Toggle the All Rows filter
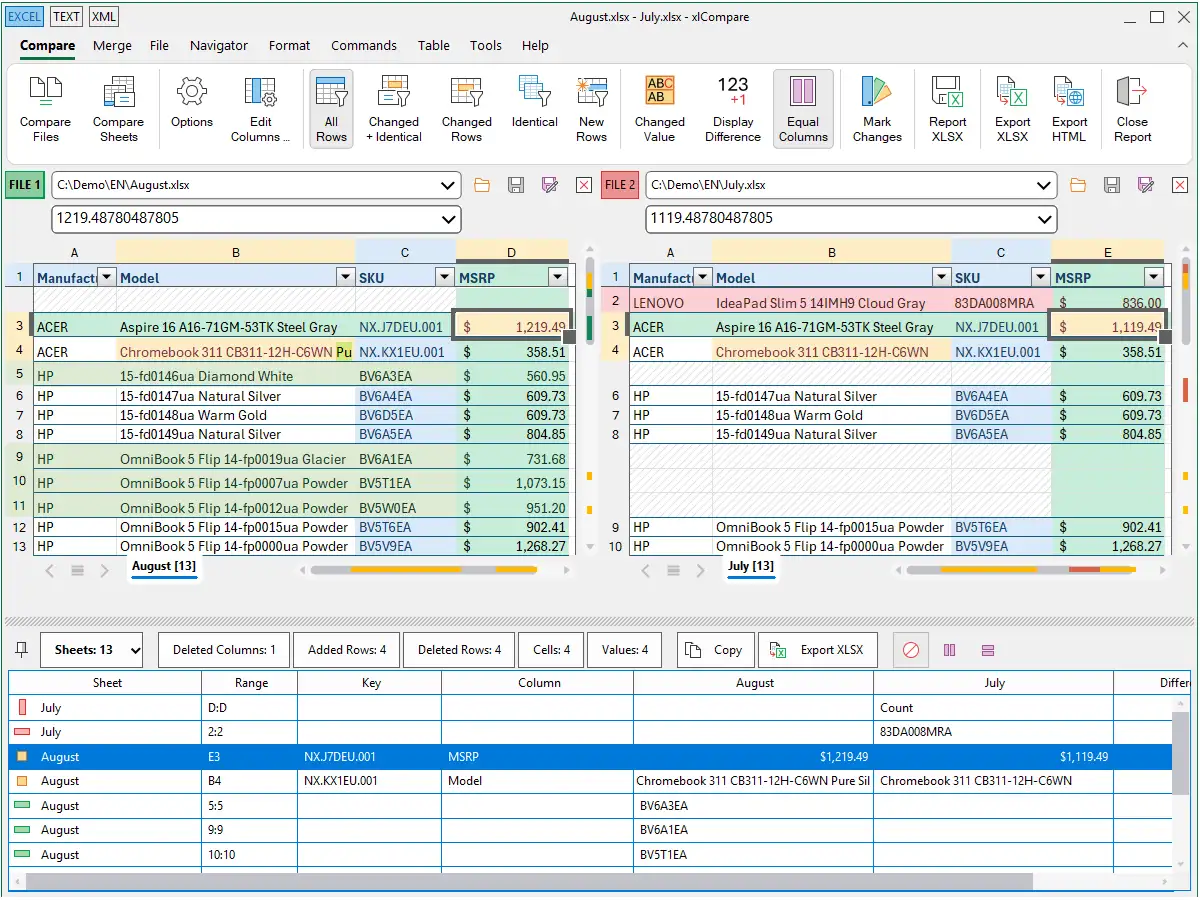This screenshot has height=900, width=1200. 331,109
